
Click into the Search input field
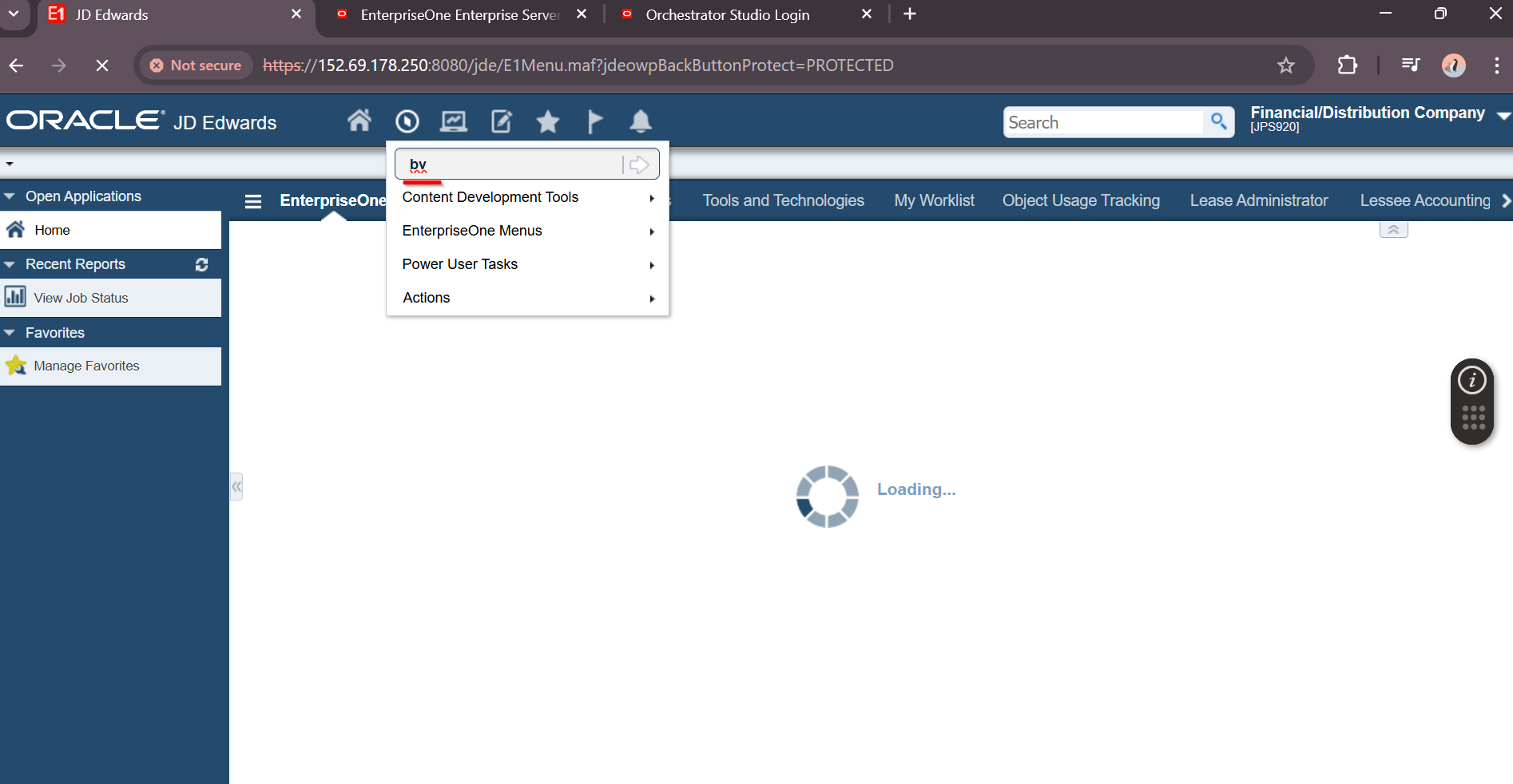tap(1102, 122)
